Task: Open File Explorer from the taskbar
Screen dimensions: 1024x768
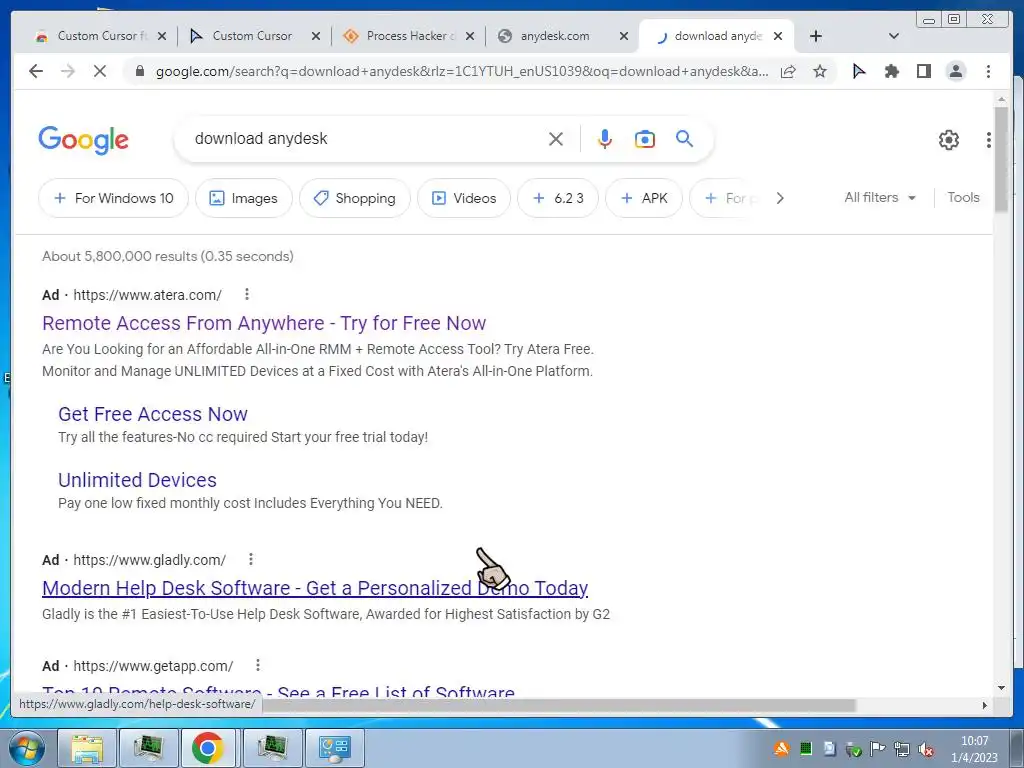Action: coord(87,748)
